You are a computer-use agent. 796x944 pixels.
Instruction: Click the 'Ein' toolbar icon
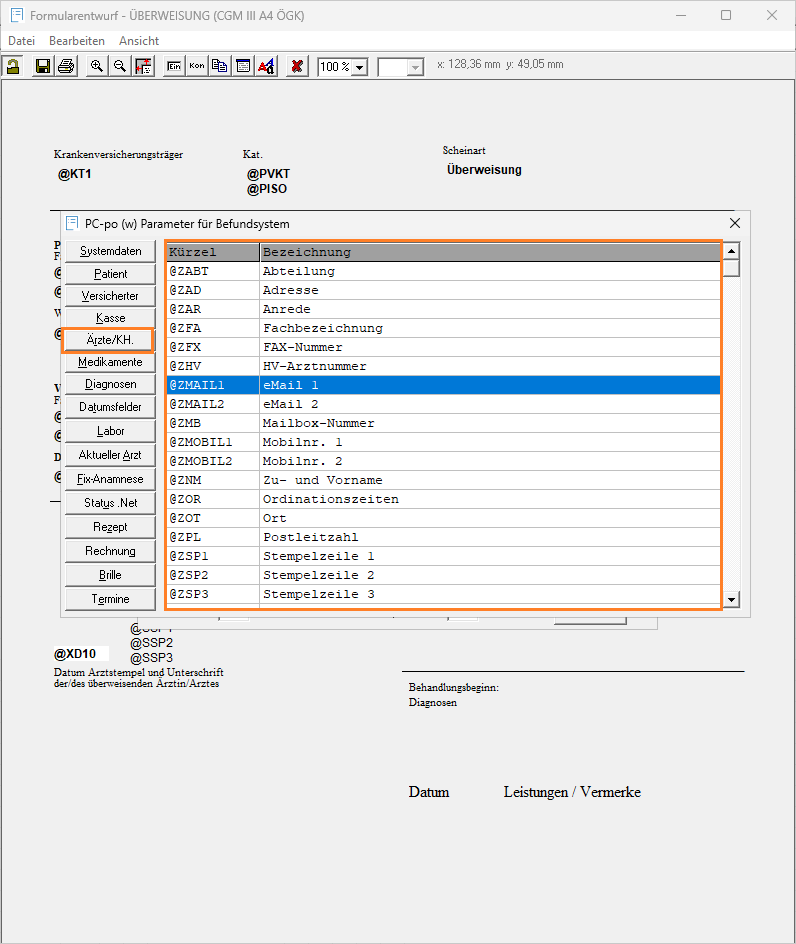click(173, 66)
